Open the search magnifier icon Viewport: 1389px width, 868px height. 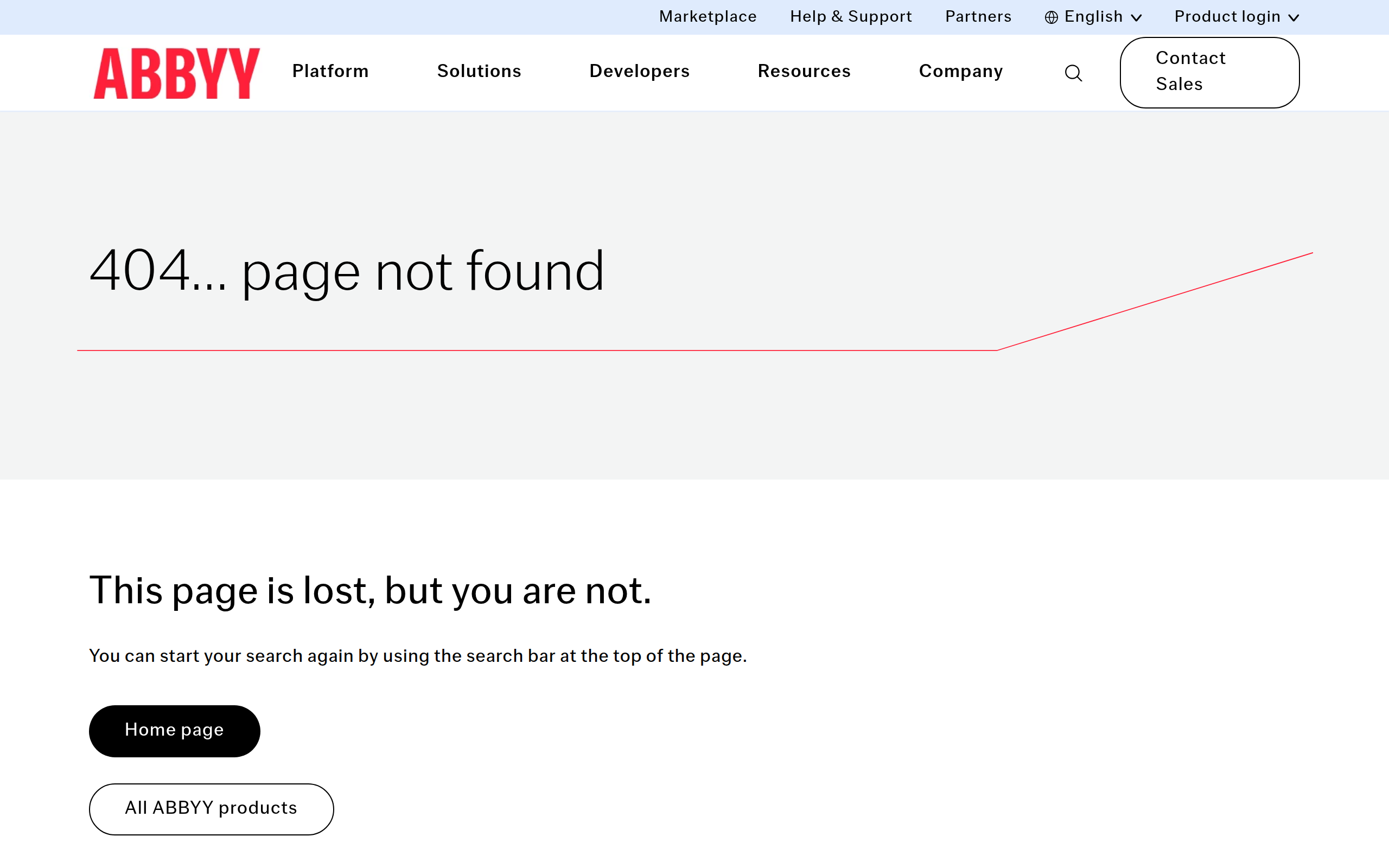tap(1073, 73)
